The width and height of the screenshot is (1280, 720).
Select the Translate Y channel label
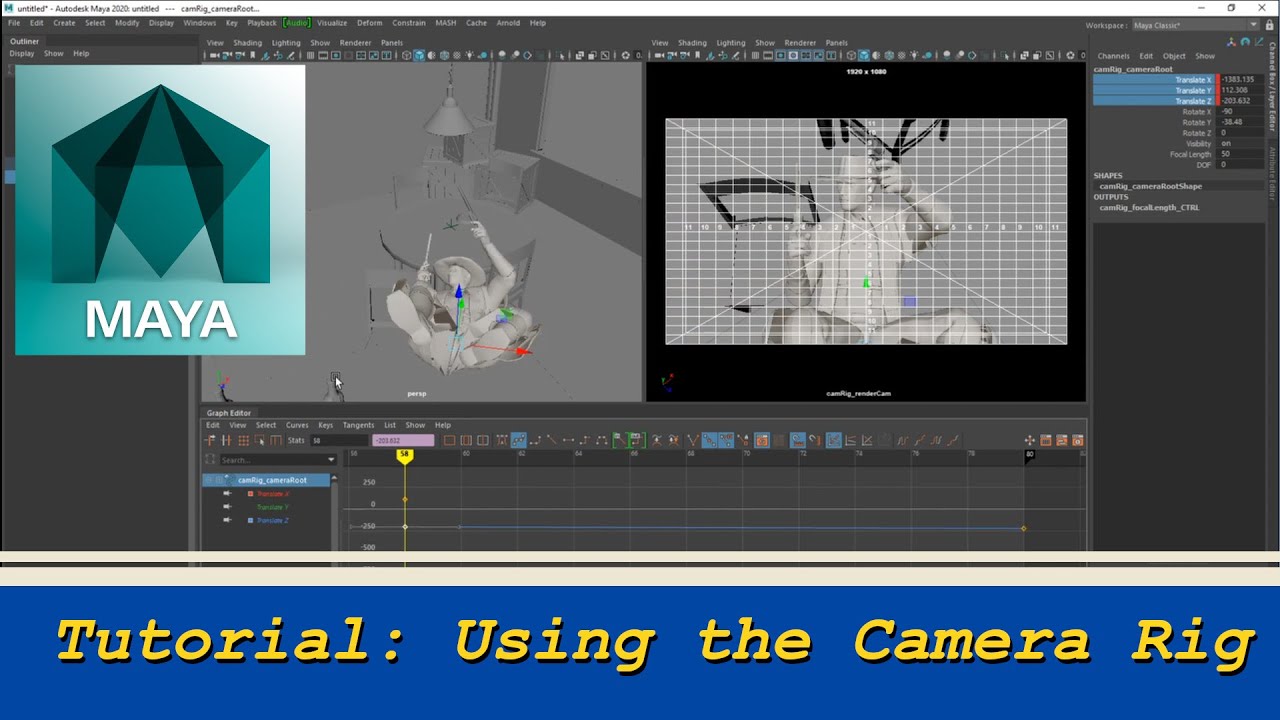[x=1193, y=91]
